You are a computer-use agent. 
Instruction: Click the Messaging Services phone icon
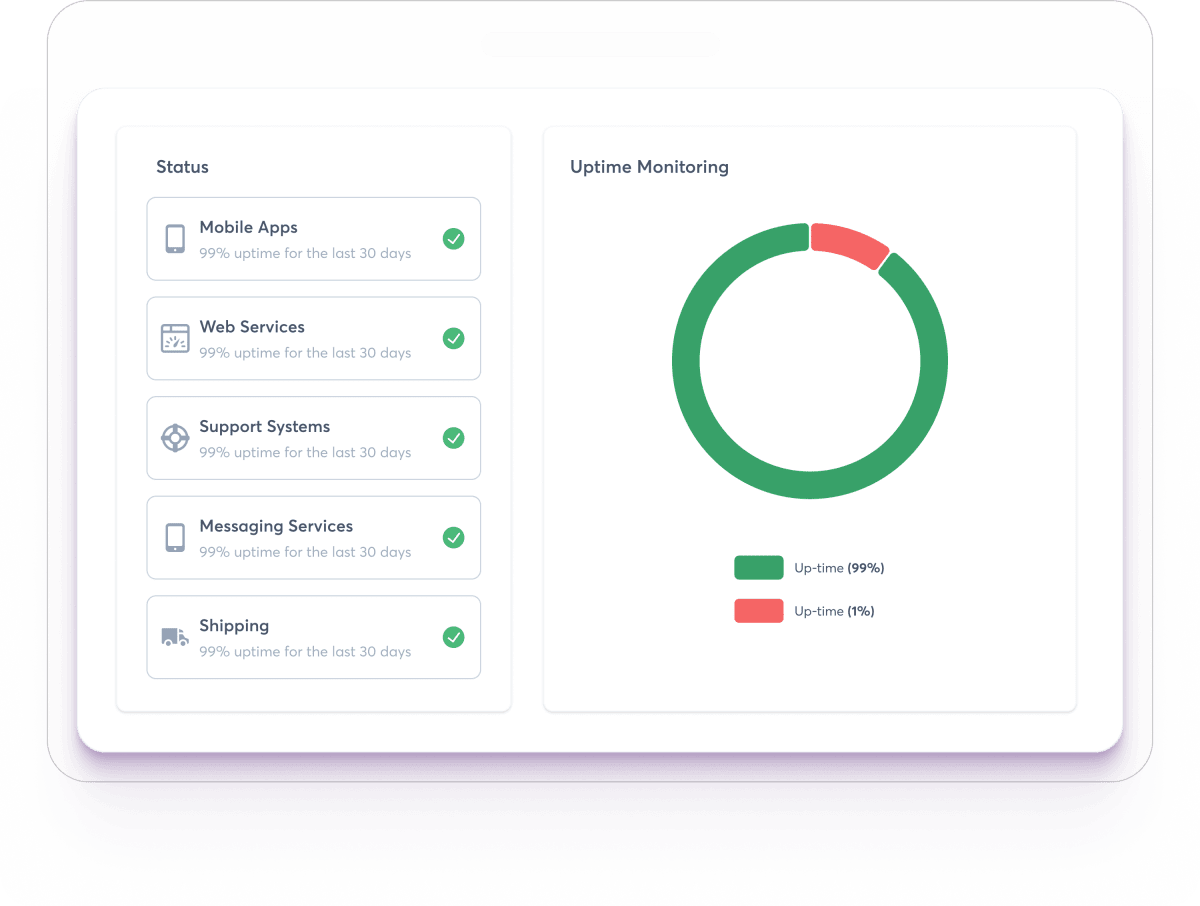coord(175,537)
